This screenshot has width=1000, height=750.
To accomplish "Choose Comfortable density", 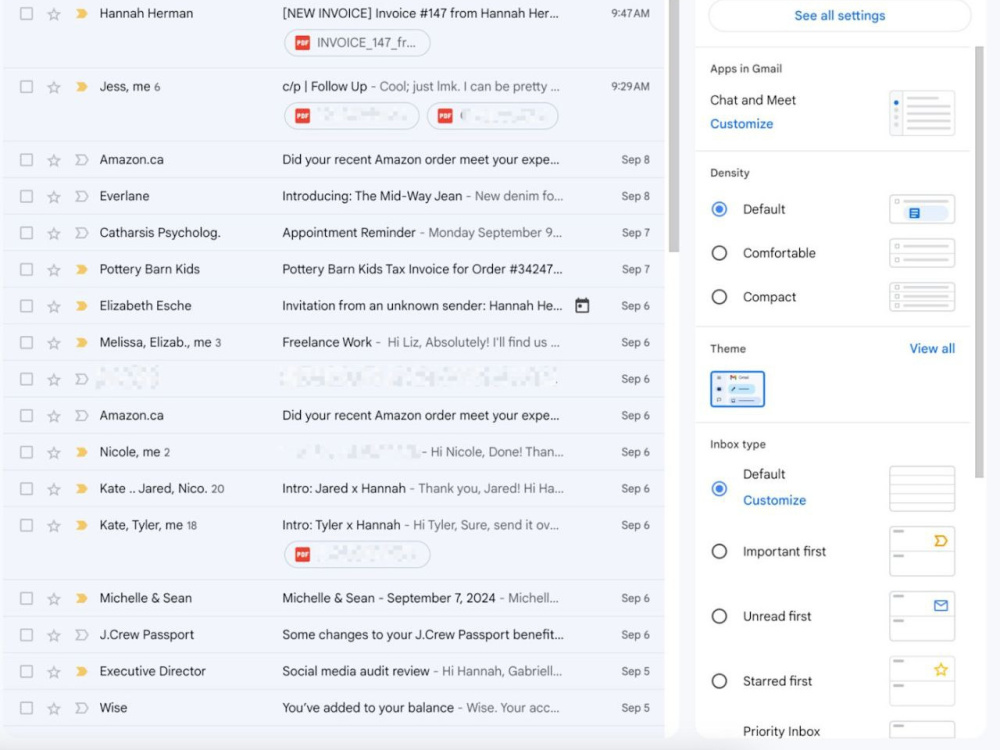I will point(719,253).
